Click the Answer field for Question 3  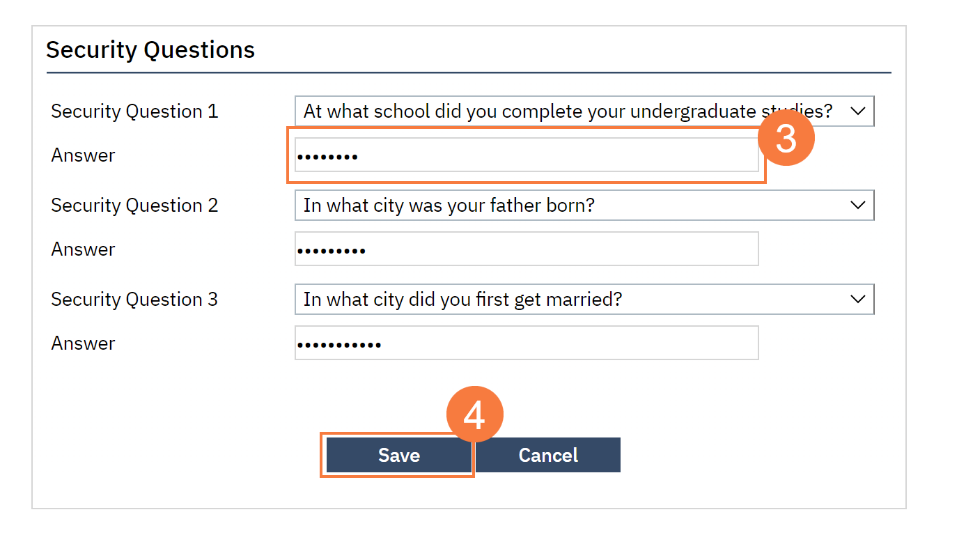click(526, 344)
